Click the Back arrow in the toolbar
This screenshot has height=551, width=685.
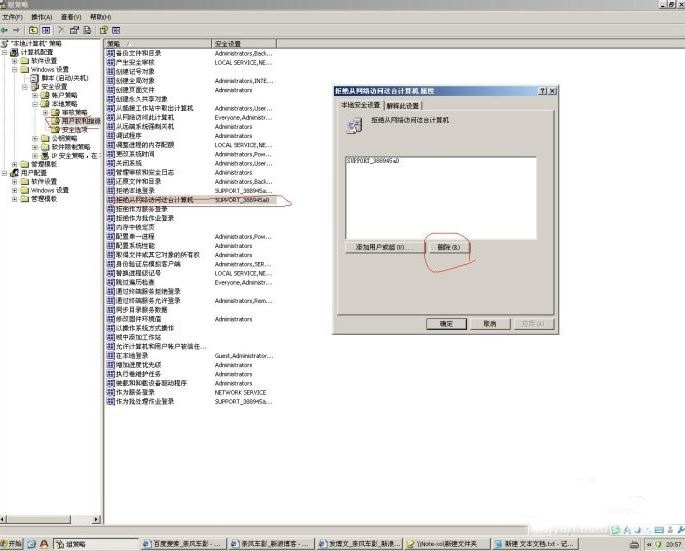5,30
